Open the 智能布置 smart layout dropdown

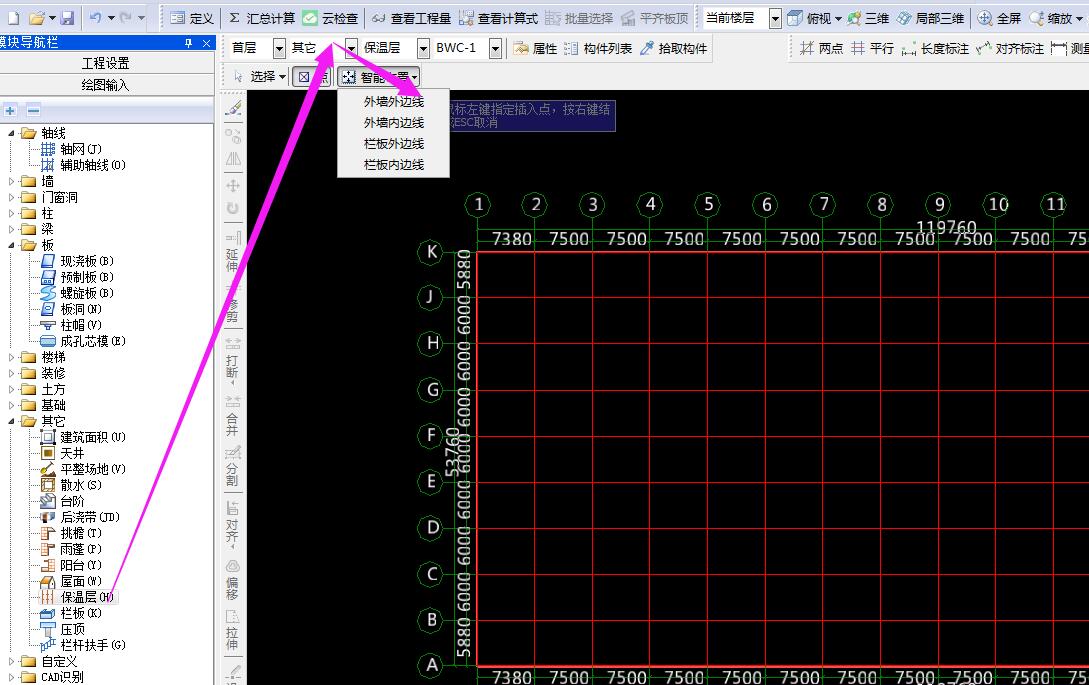point(415,76)
